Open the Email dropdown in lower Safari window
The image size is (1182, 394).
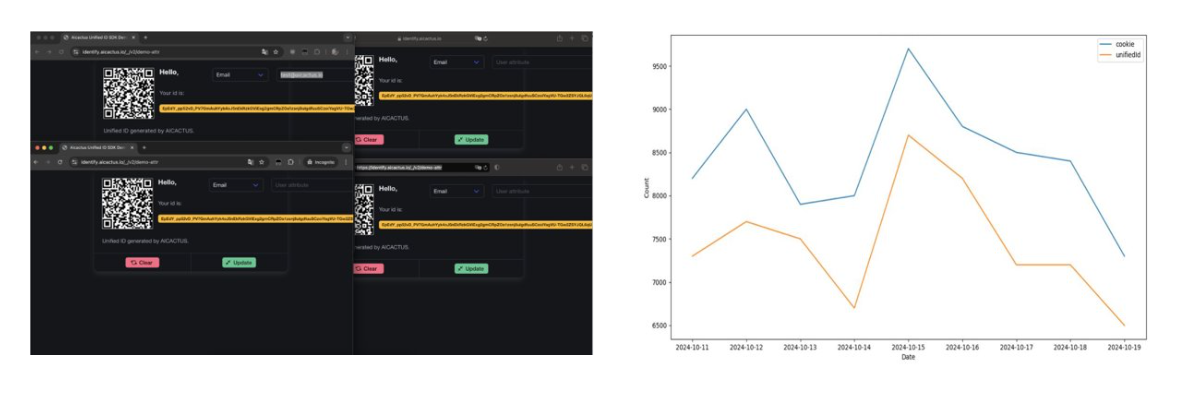[x=457, y=191]
